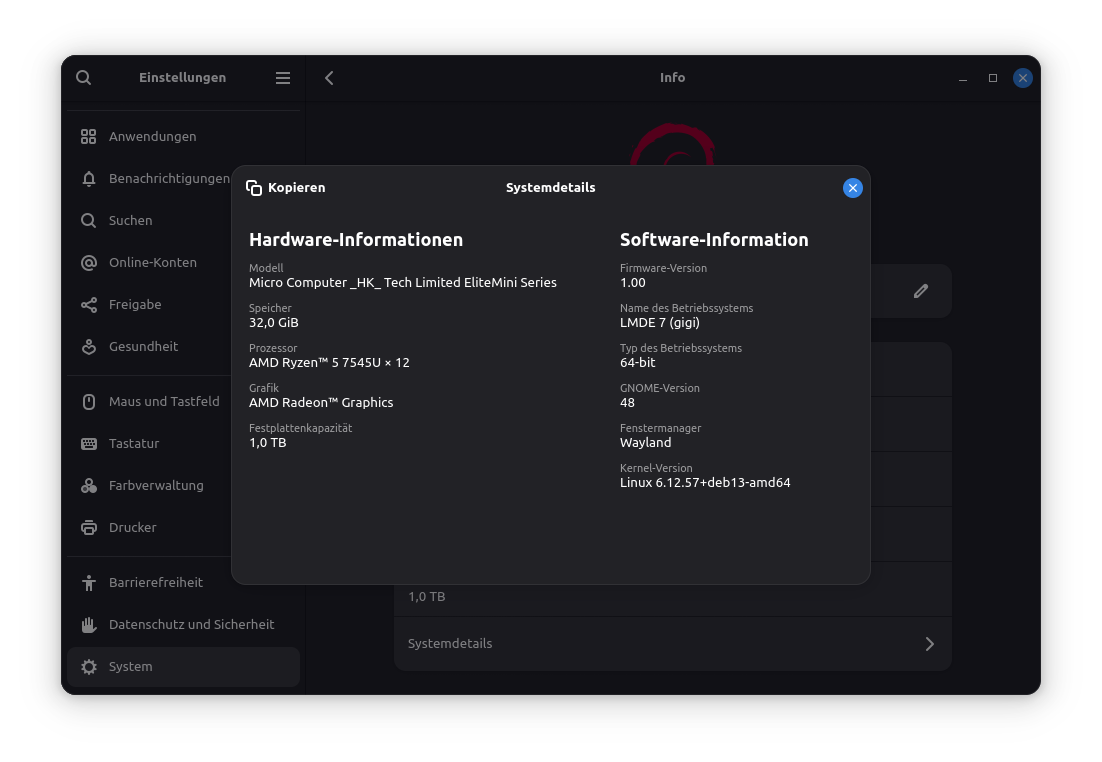
Task: Open Maus und Tastfeld settings
Action: 163,402
